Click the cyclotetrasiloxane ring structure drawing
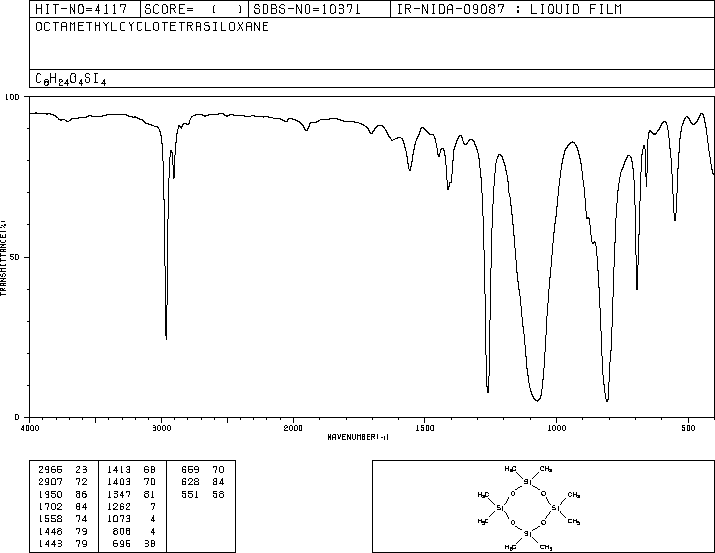The width and height of the screenshot is (715, 553). point(529,507)
